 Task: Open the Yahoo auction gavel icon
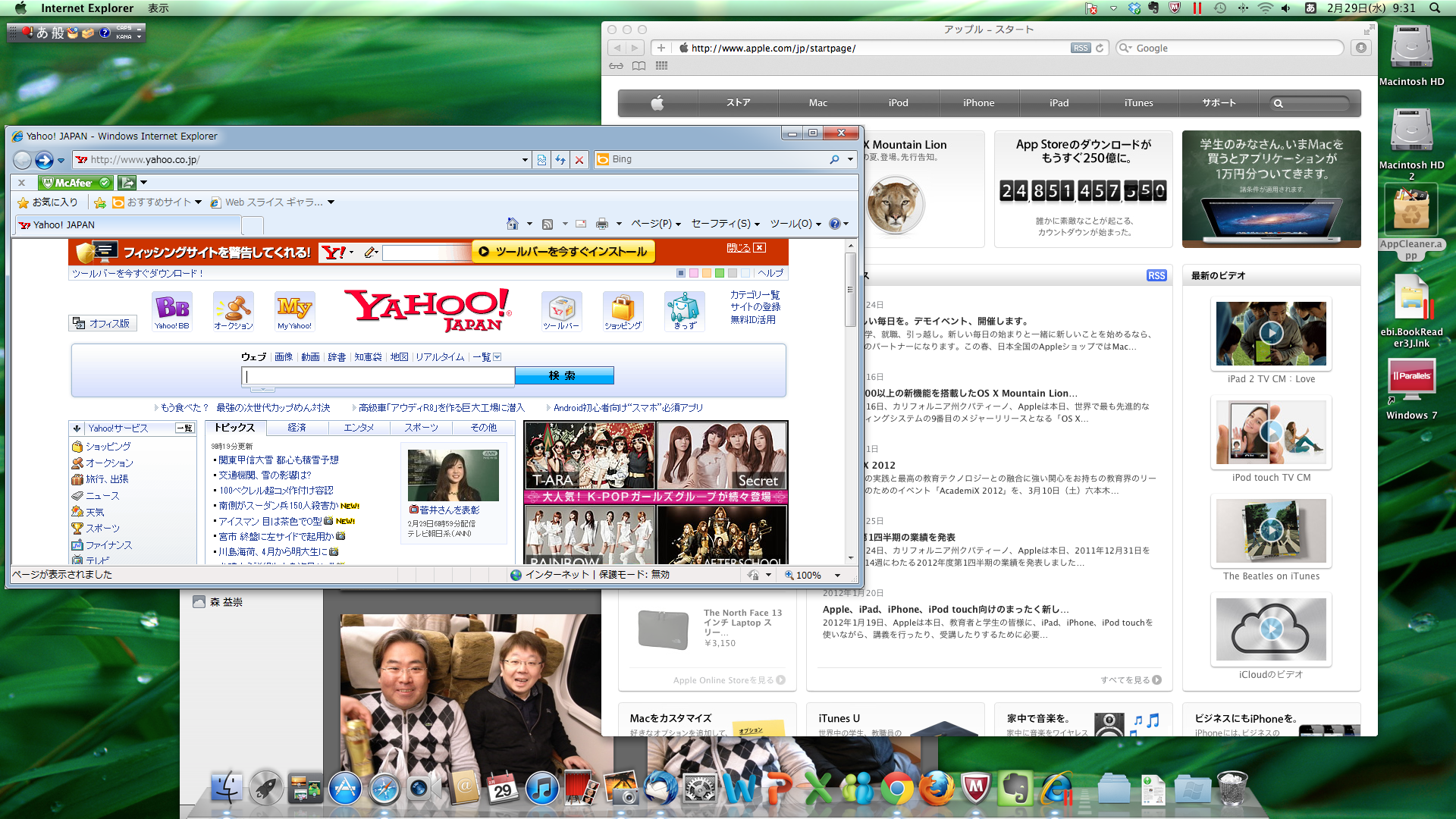click(x=234, y=312)
